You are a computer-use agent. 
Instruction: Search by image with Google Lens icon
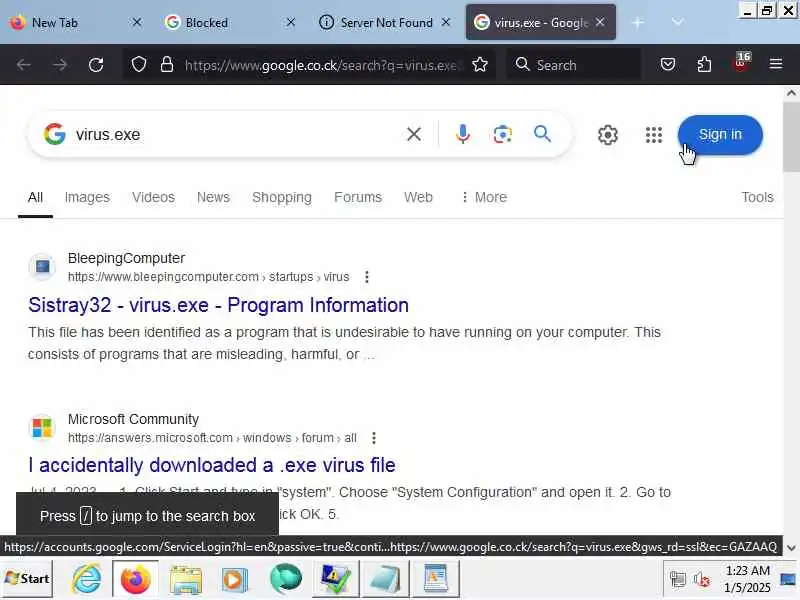[503, 134]
